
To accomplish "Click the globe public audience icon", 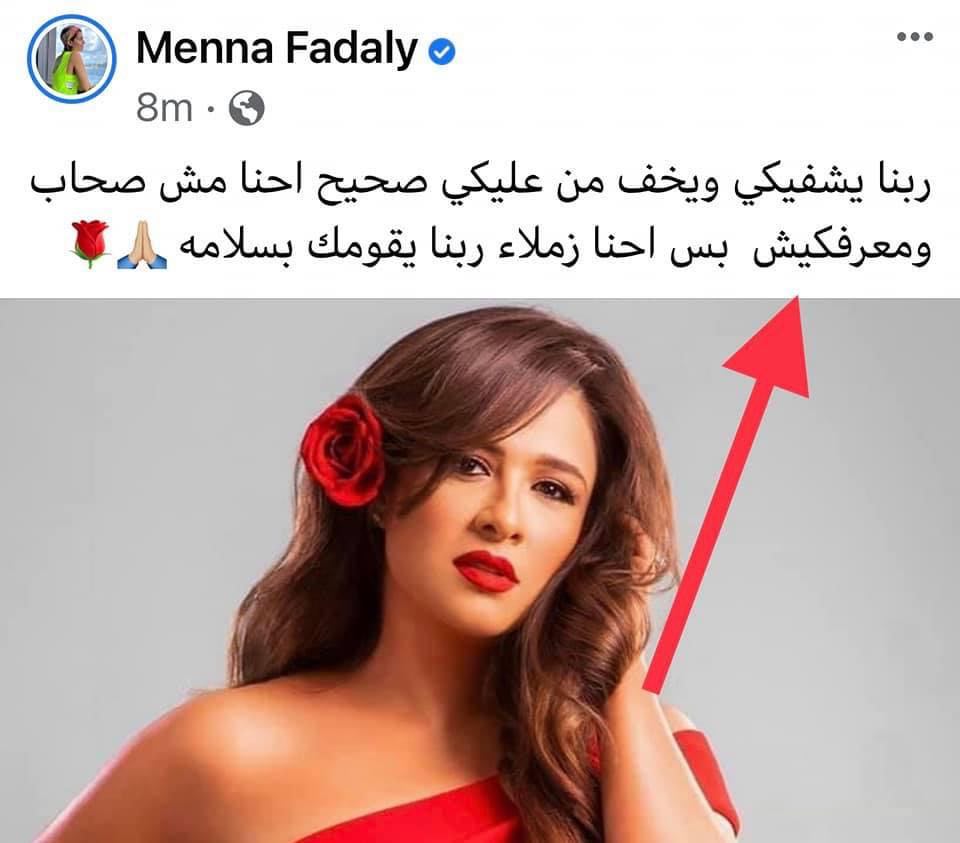I will click(247, 108).
